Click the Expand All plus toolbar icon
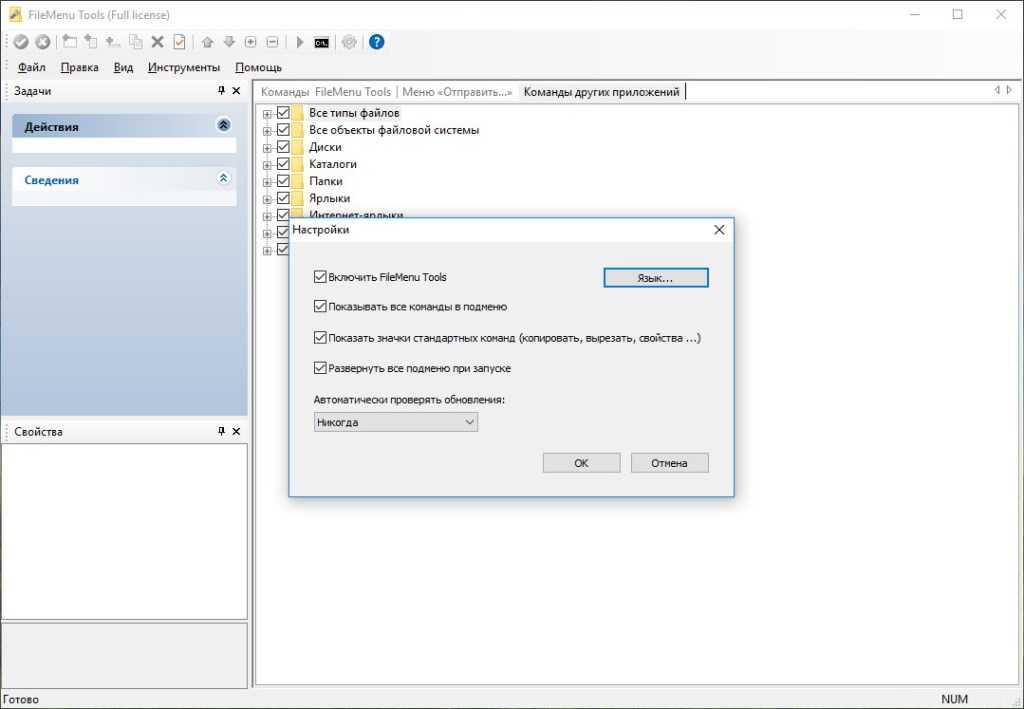This screenshot has height=709, width=1024. point(250,42)
